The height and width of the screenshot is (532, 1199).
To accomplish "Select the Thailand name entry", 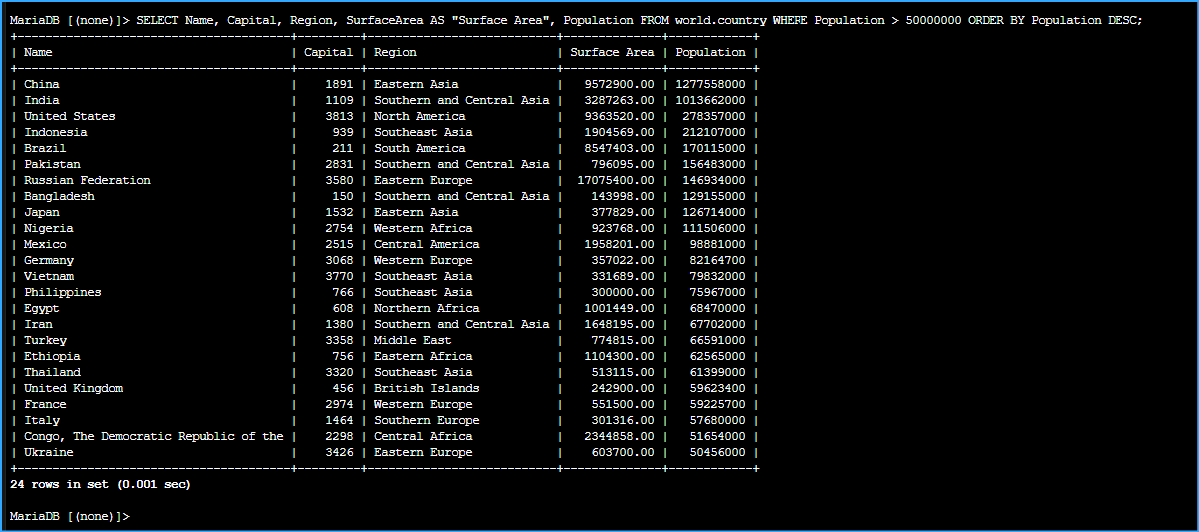I will (x=52, y=372).
